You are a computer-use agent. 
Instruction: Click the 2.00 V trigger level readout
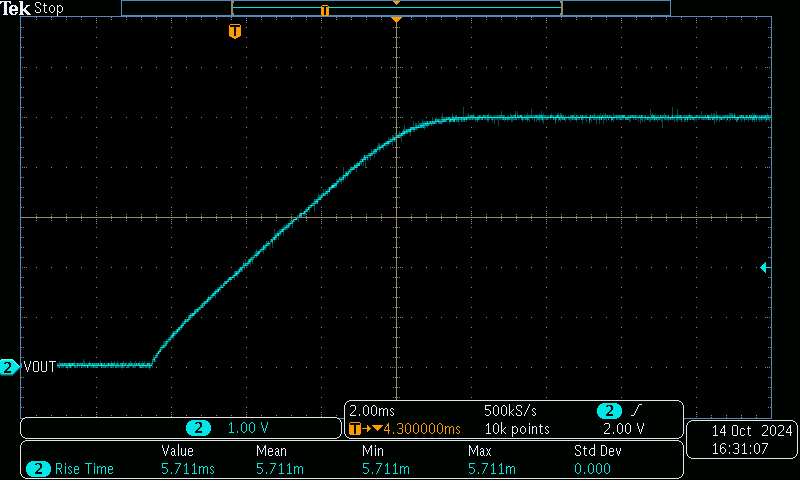click(623, 429)
